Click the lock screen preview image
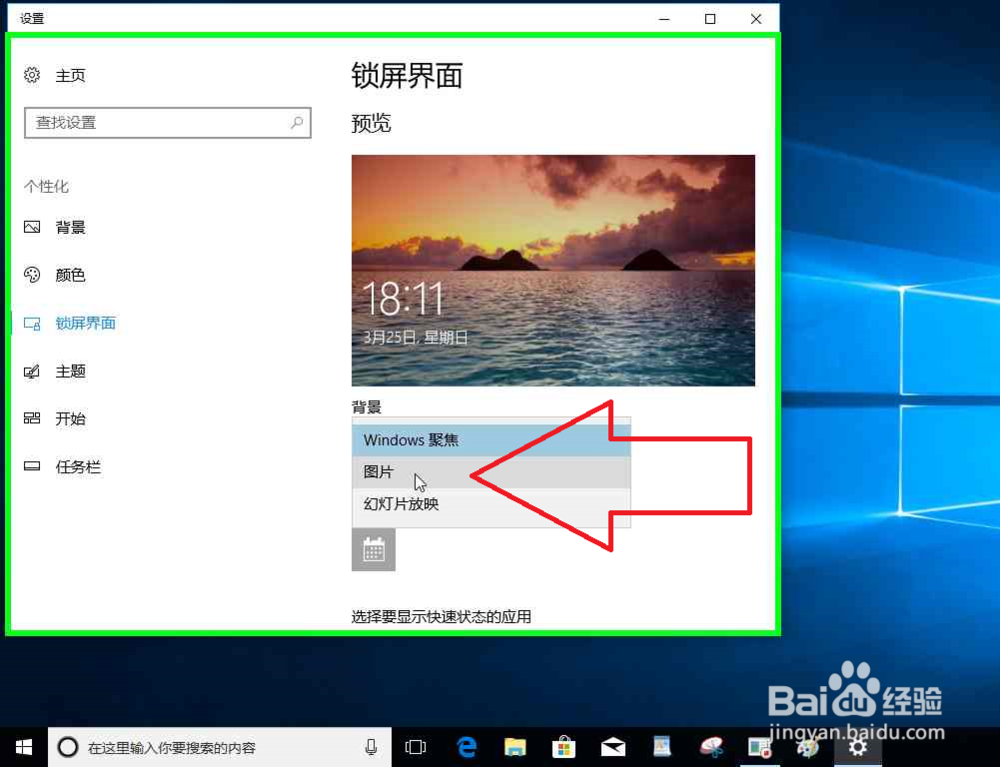 552,269
